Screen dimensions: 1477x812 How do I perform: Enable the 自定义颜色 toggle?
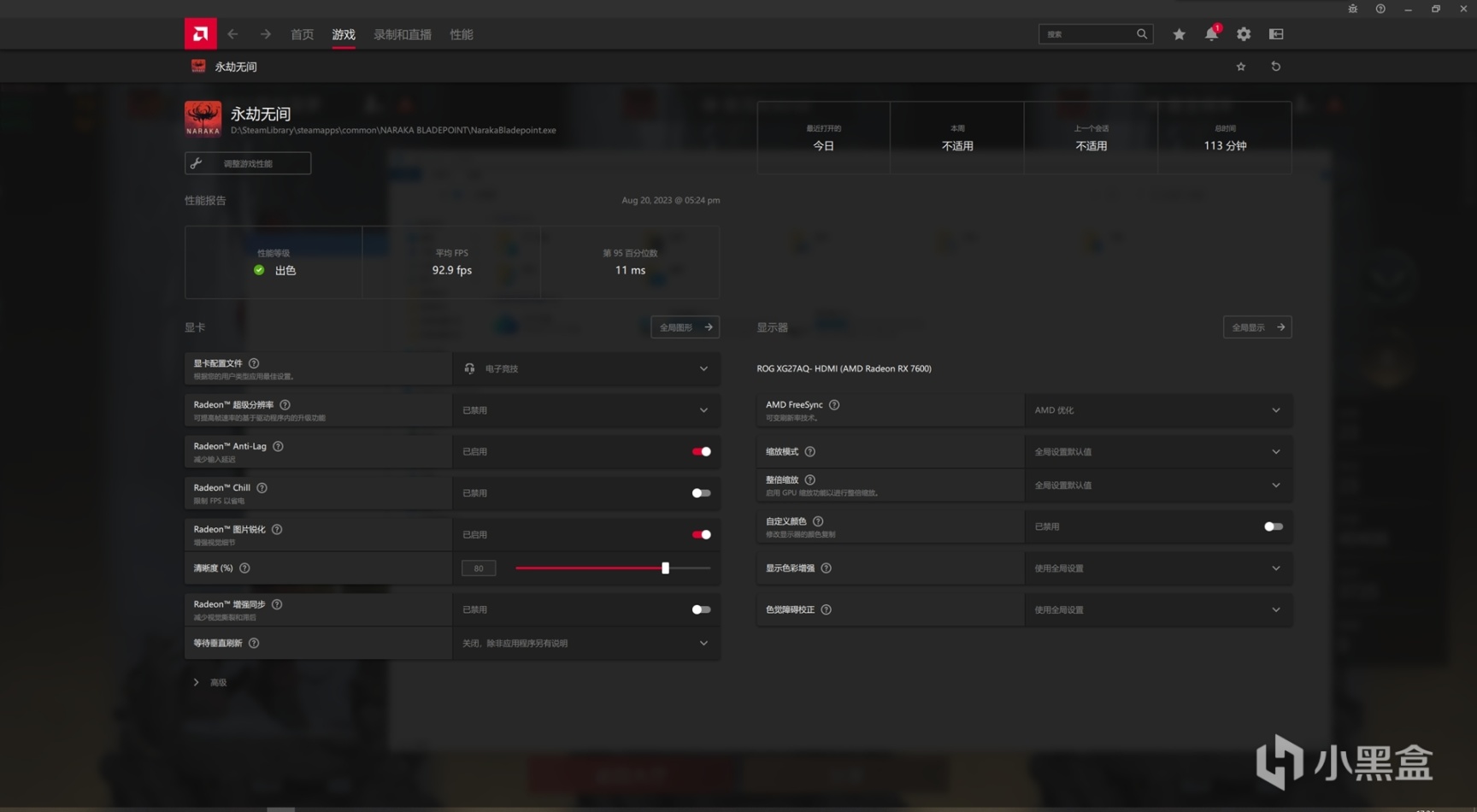tap(1274, 527)
